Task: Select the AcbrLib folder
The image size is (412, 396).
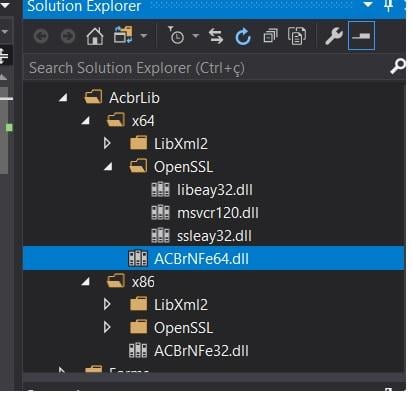Action: pos(134,98)
